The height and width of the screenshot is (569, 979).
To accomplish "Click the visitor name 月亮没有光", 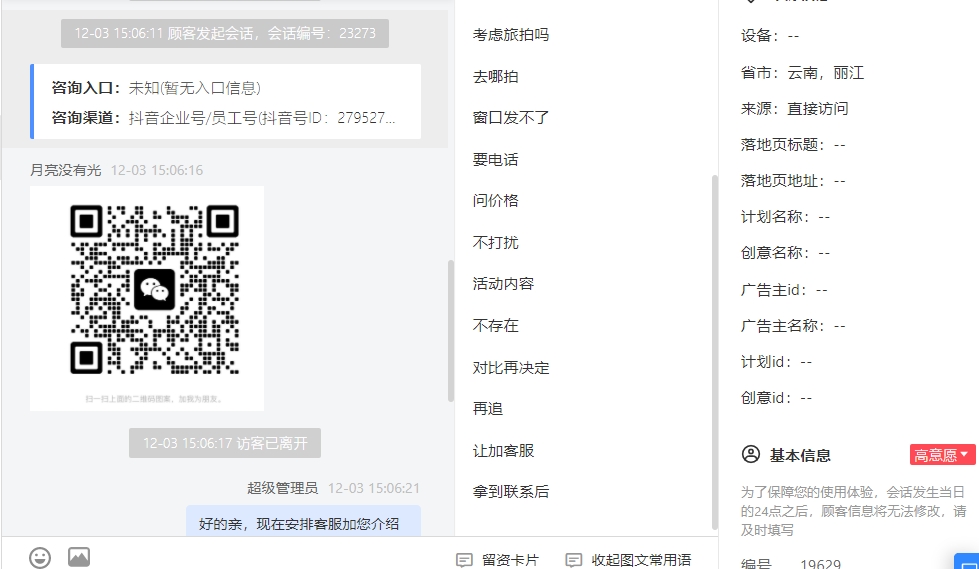I will pyautogui.click(x=66, y=170).
